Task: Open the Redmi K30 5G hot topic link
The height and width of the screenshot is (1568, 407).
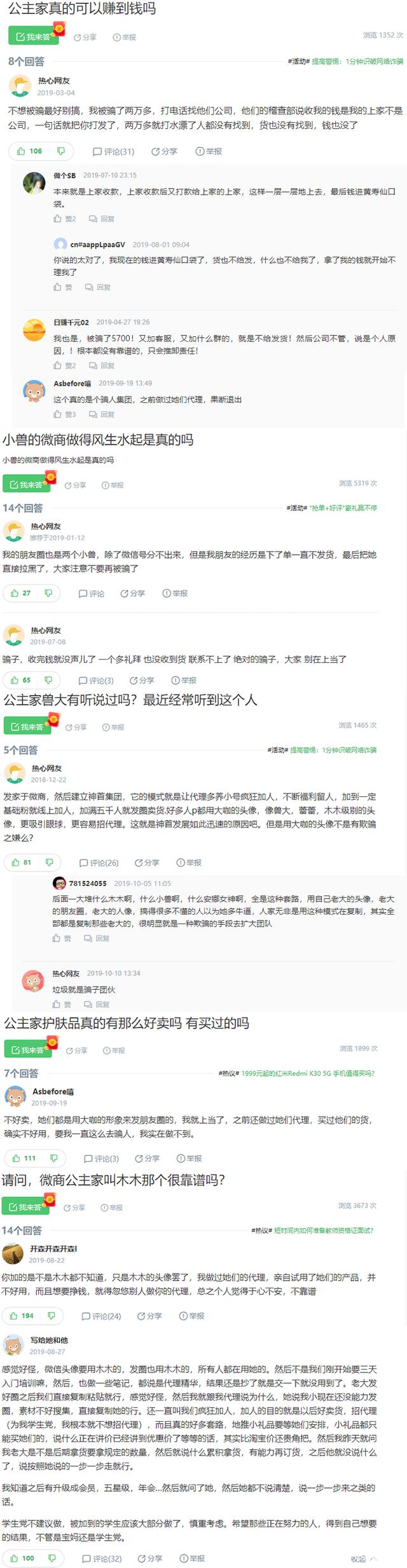Action: (x=308, y=1074)
